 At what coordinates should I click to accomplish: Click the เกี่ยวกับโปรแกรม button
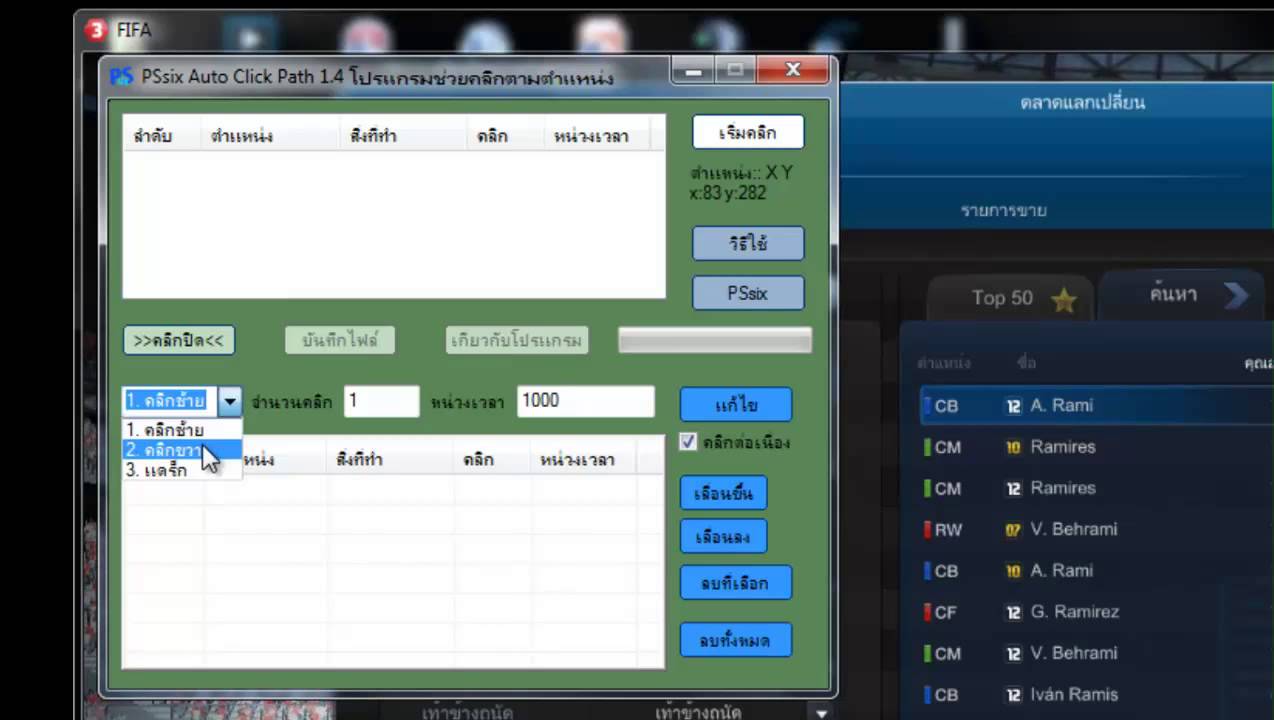(x=517, y=340)
